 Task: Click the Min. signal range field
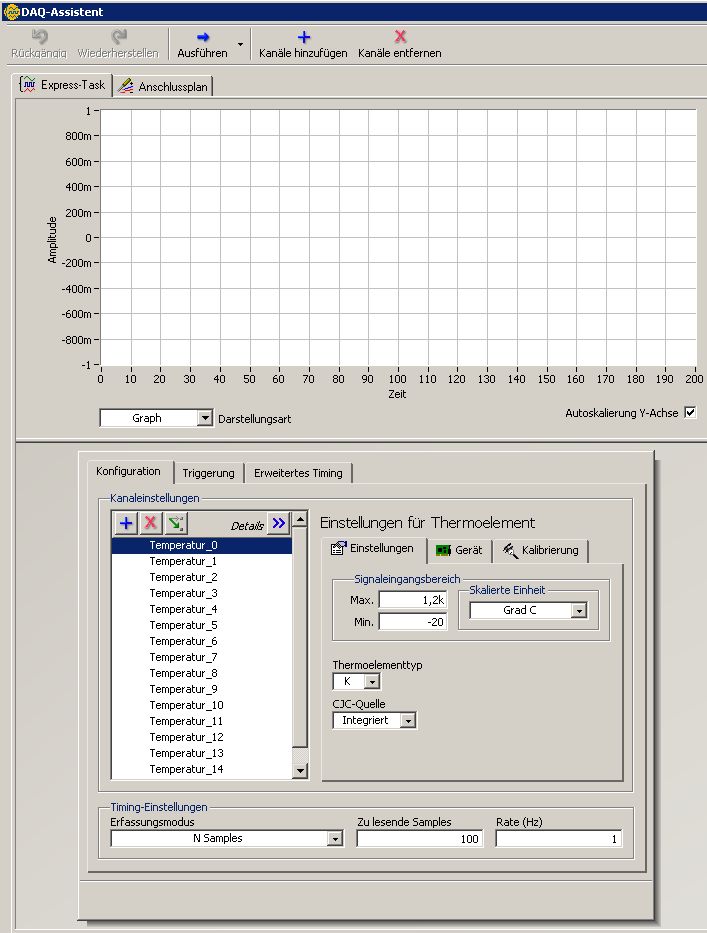pos(412,622)
